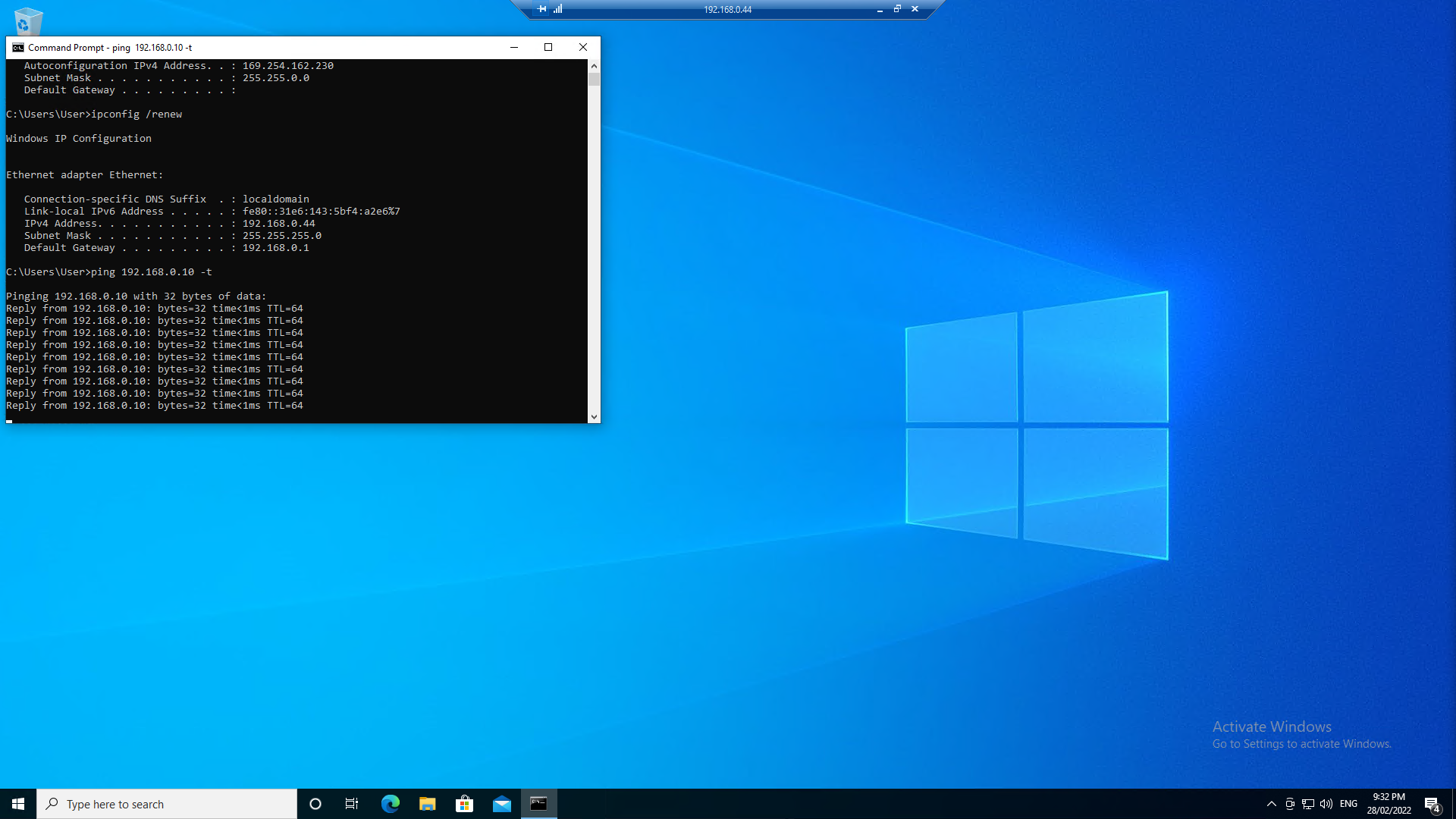Open the ENG input language selector

tap(1348, 804)
